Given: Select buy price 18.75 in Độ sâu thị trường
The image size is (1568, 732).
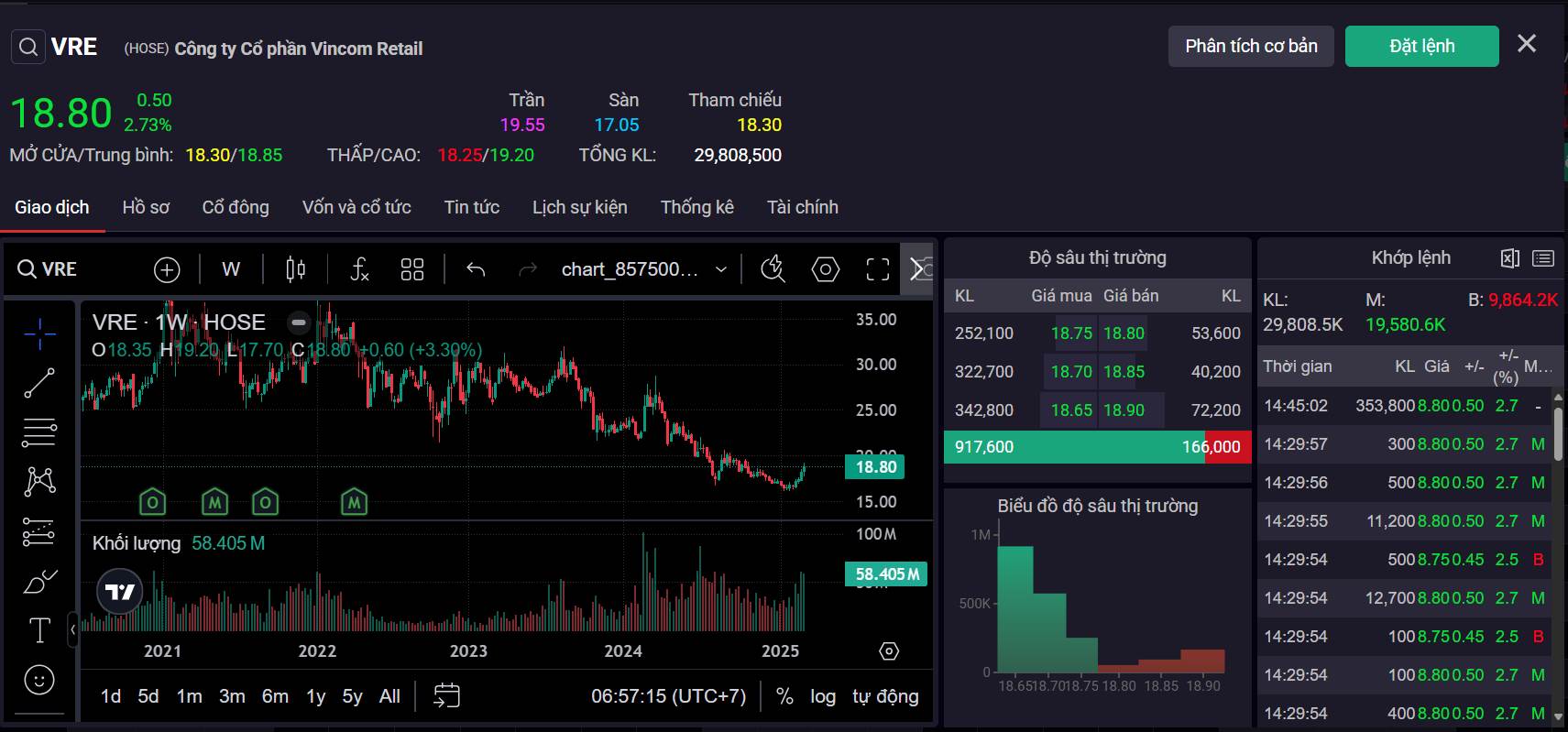Looking at the screenshot, I should click(1071, 333).
